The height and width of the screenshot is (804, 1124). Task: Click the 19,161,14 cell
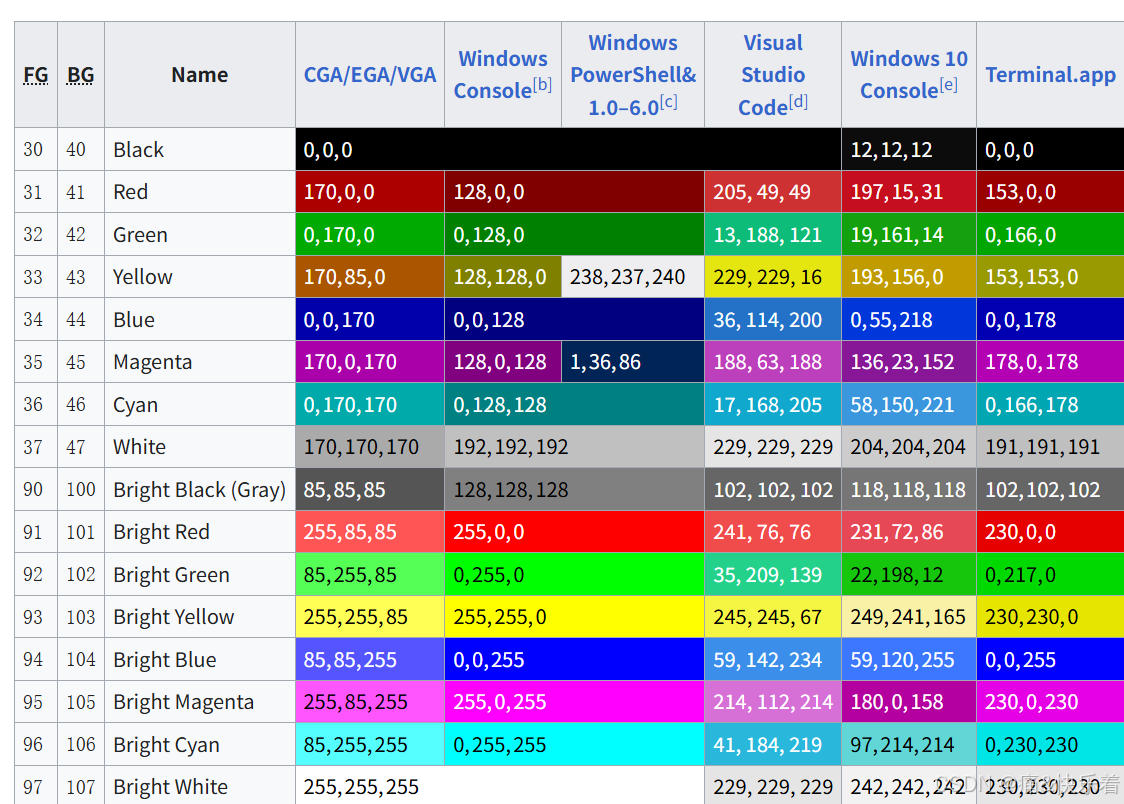pos(909,234)
